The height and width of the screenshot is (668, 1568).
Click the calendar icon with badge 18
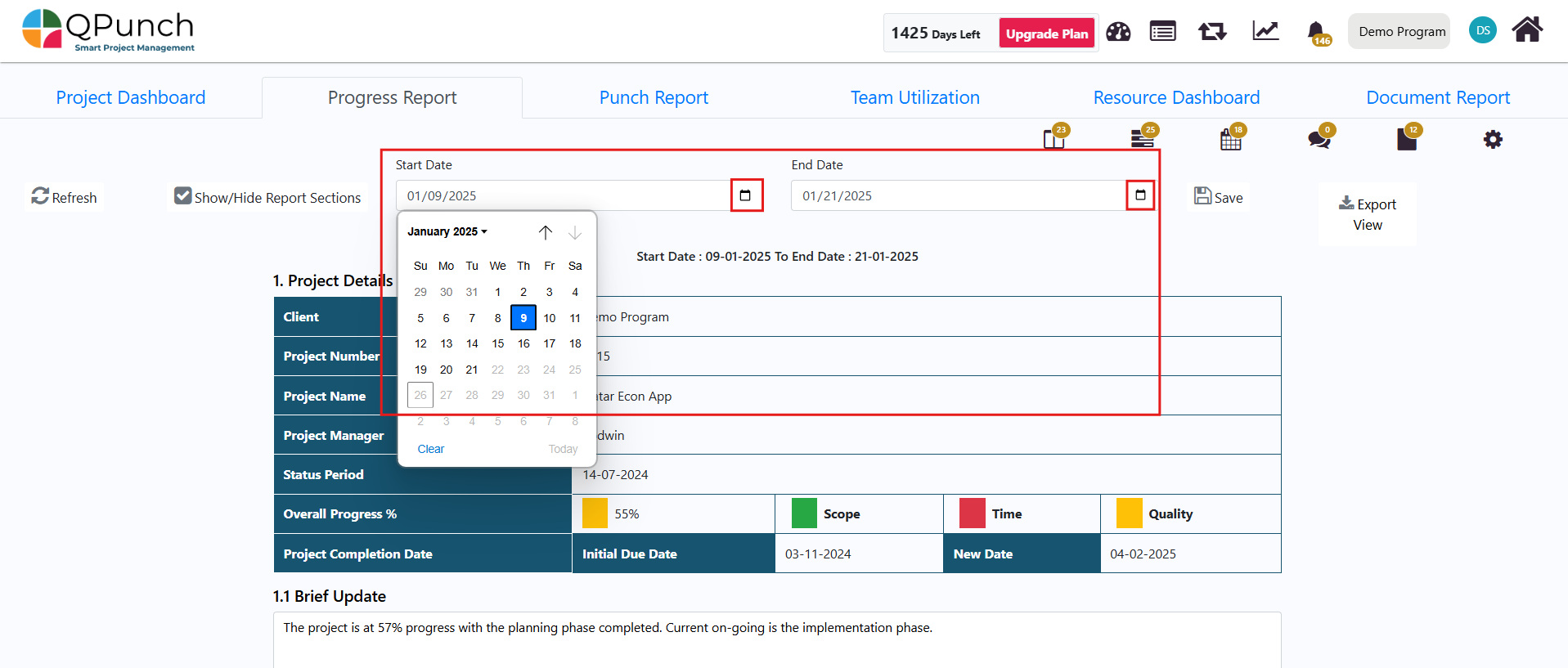(x=1230, y=140)
